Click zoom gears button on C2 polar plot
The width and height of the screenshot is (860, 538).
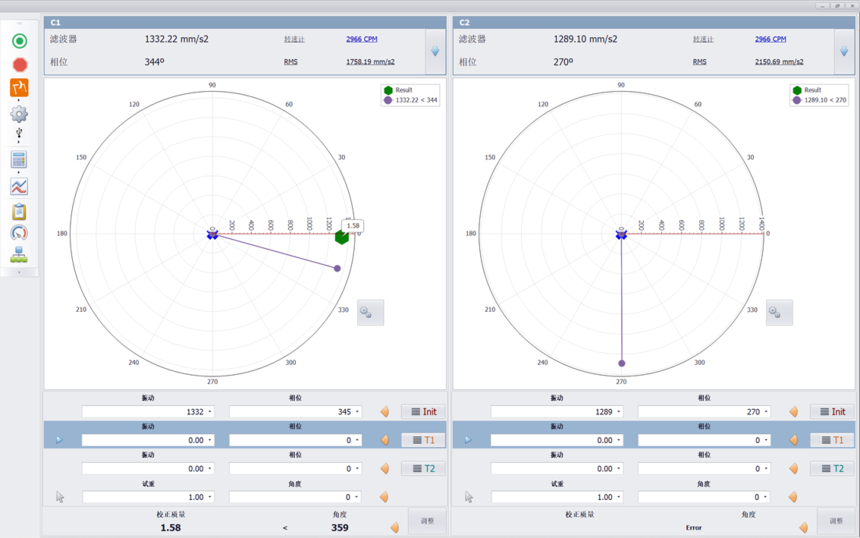click(x=779, y=313)
